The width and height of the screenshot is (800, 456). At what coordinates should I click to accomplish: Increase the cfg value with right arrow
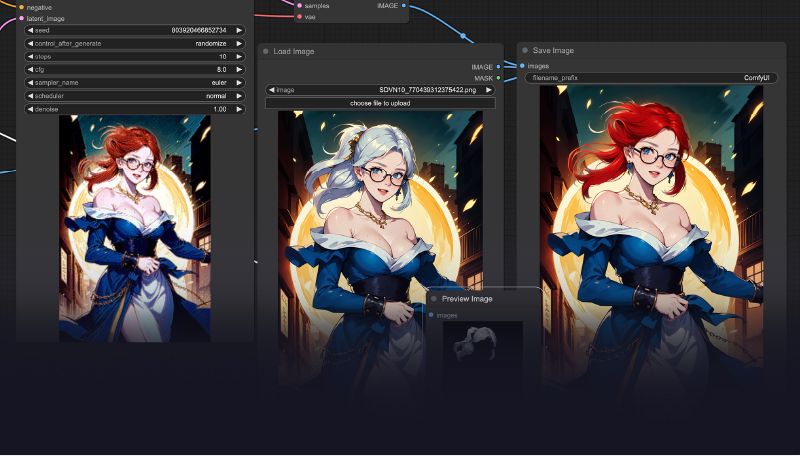pyautogui.click(x=239, y=69)
